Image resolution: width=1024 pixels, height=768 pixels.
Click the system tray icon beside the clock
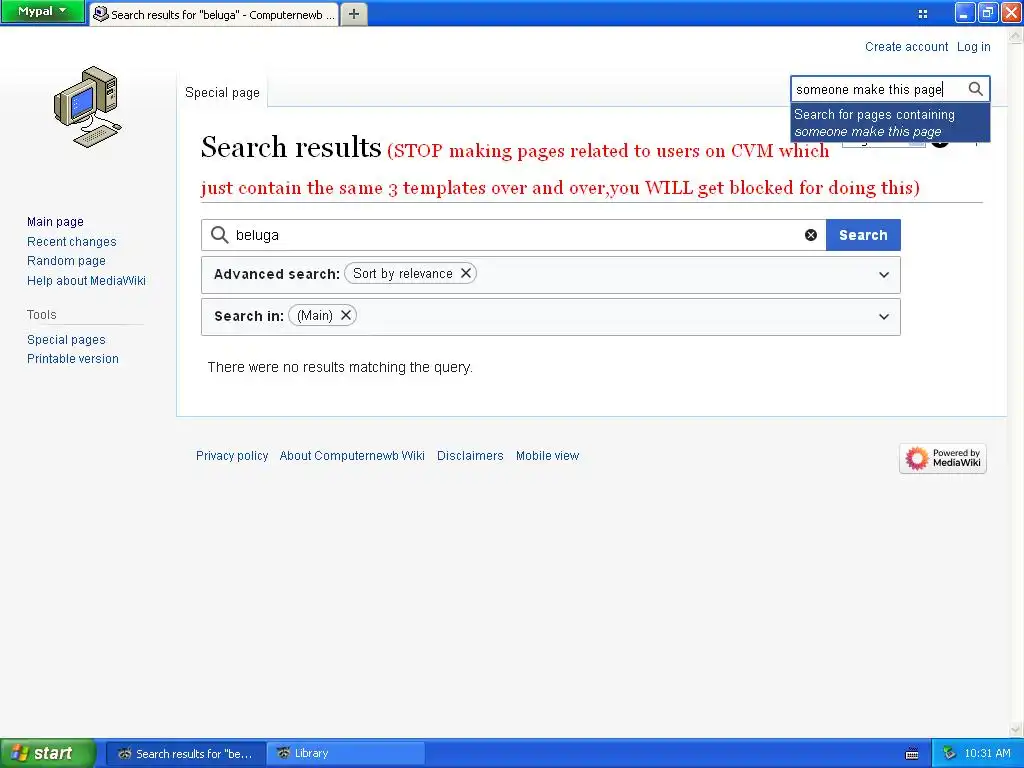click(950, 753)
